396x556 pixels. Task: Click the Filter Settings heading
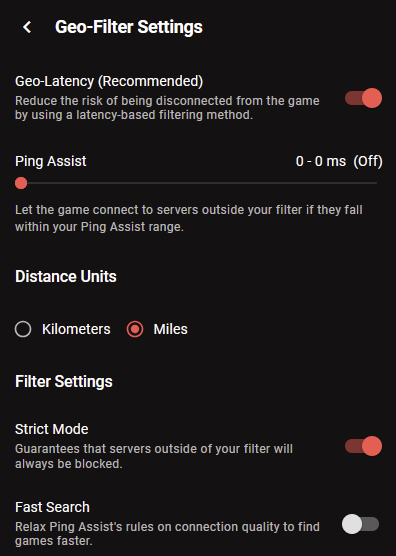(64, 382)
